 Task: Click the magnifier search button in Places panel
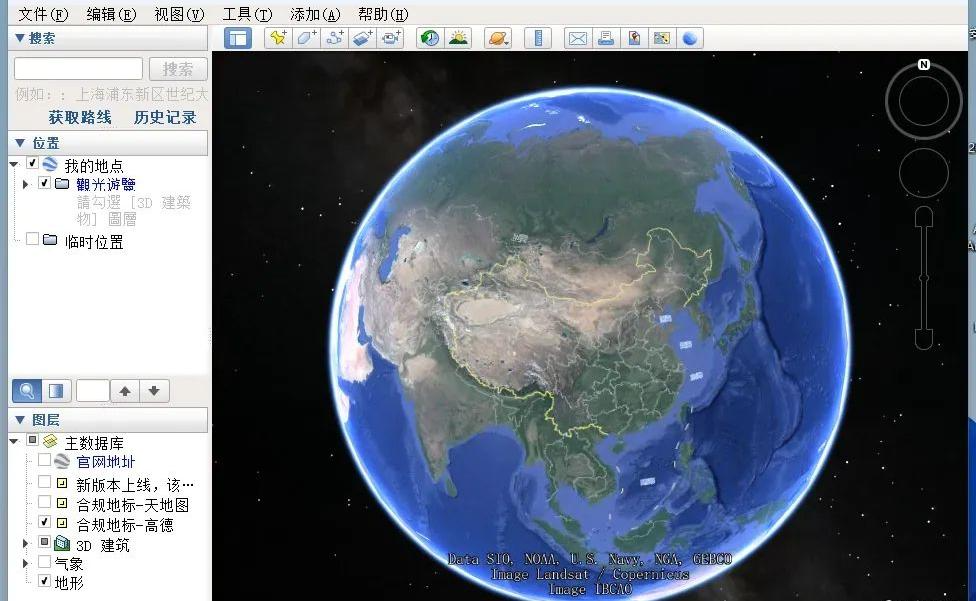tap(27, 391)
